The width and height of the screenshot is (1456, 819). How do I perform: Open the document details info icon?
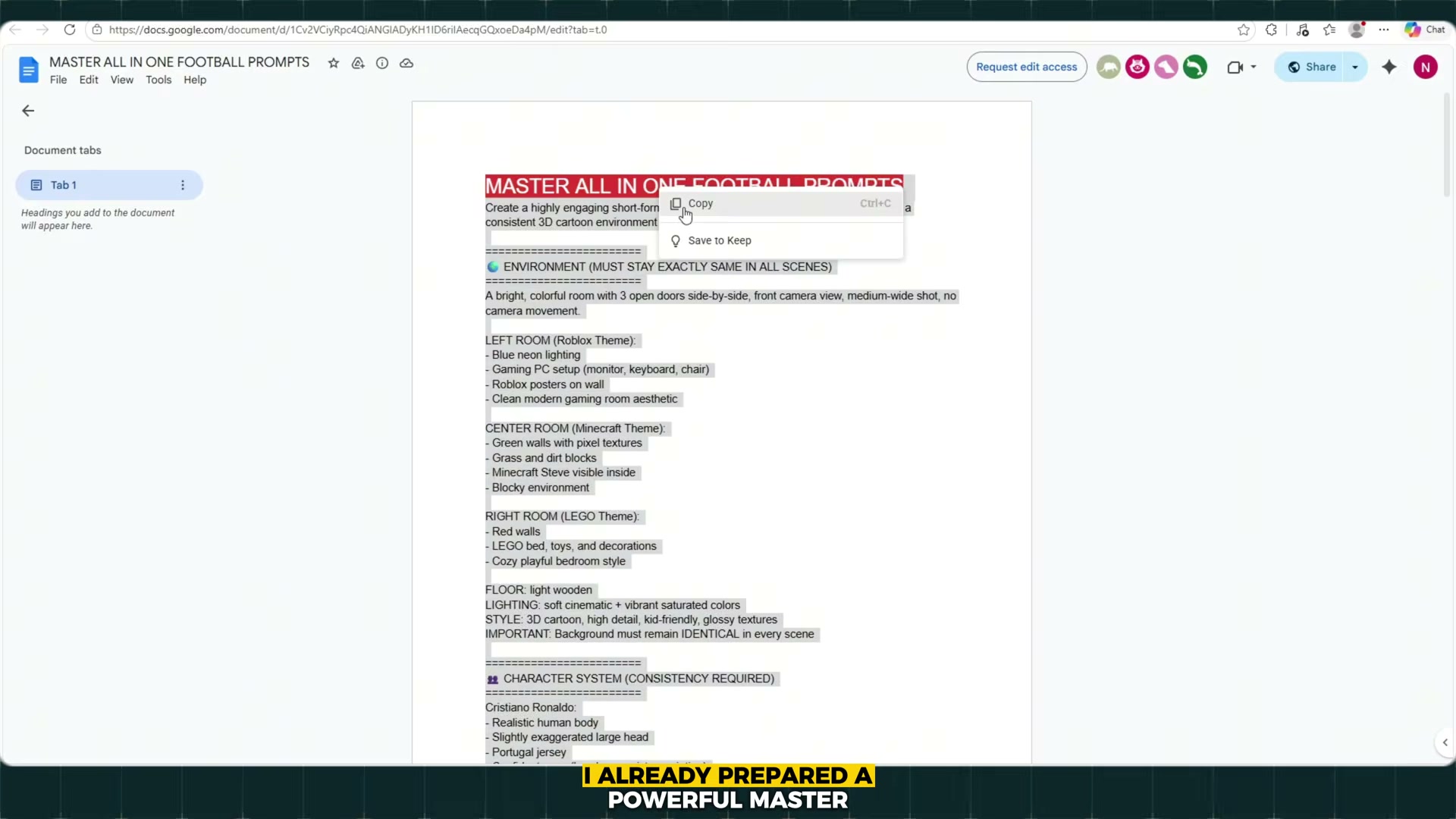point(382,63)
